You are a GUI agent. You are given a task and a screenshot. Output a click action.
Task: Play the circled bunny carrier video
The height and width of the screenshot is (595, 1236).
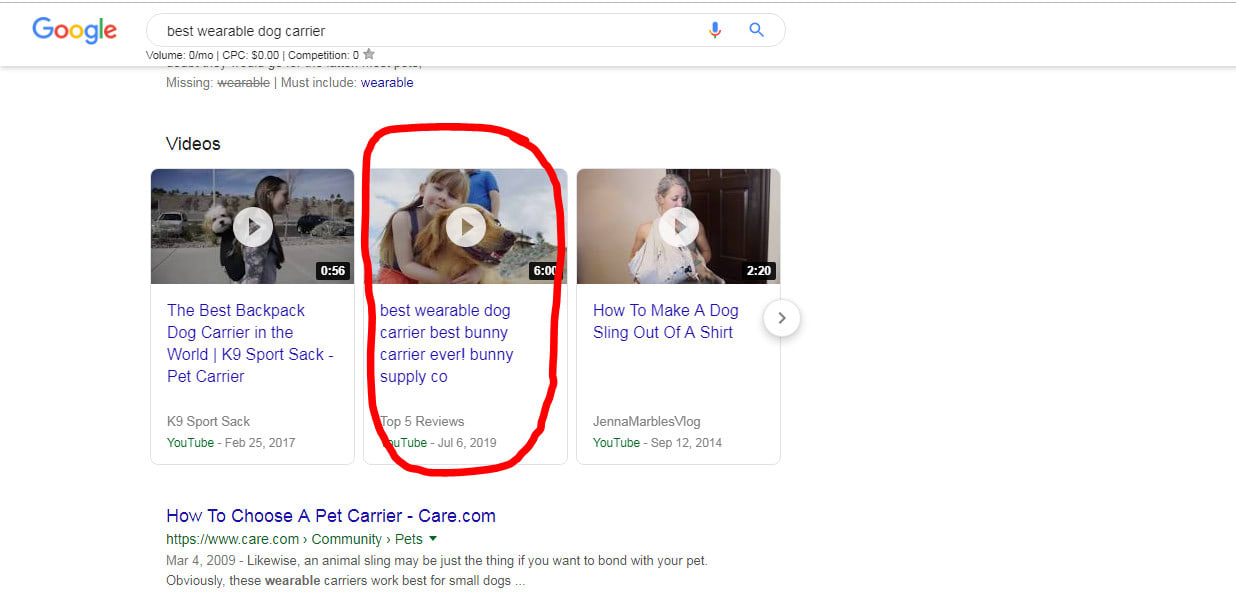pyautogui.click(x=465, y=226)
